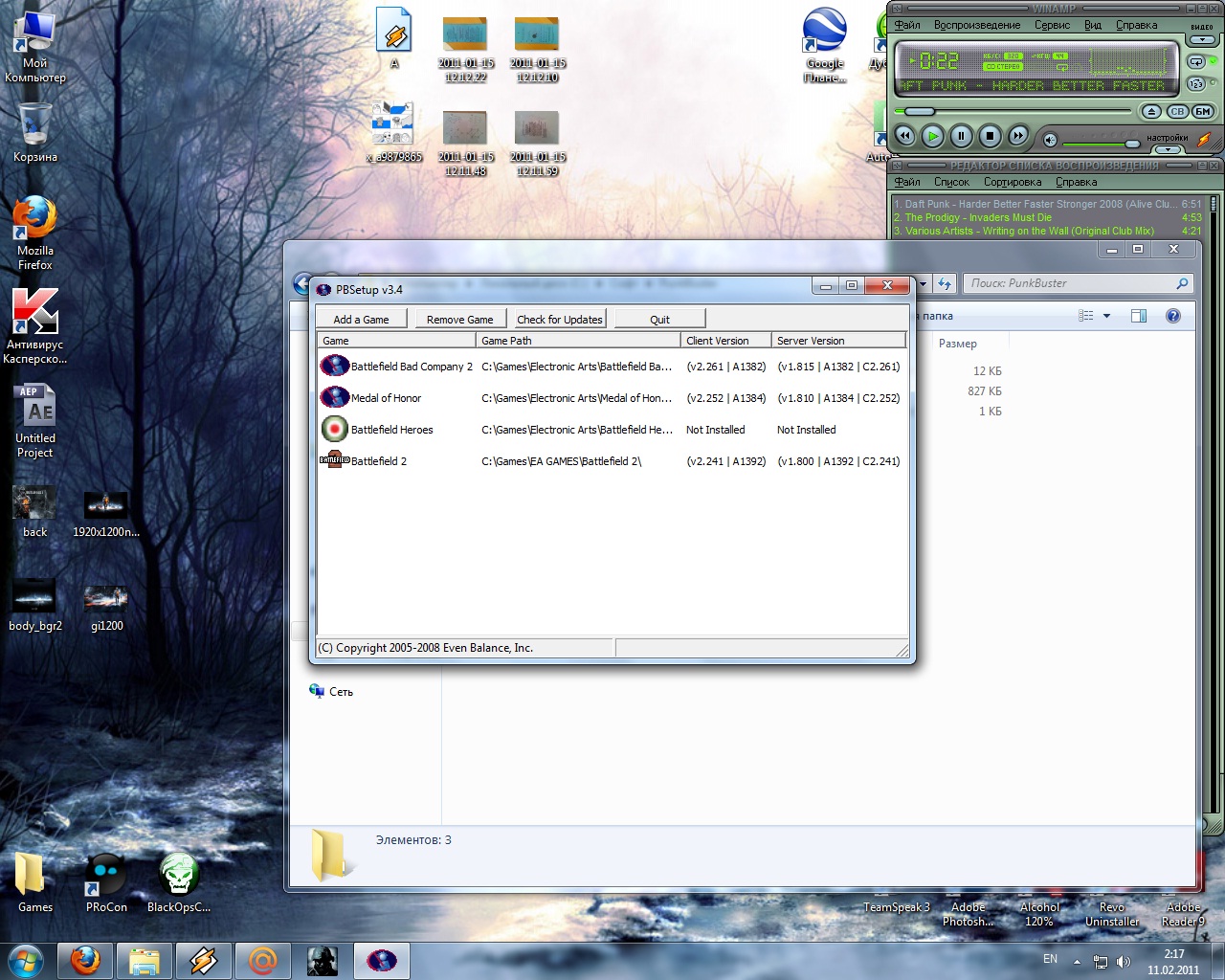Click the Server Version column header

point(837,340)
